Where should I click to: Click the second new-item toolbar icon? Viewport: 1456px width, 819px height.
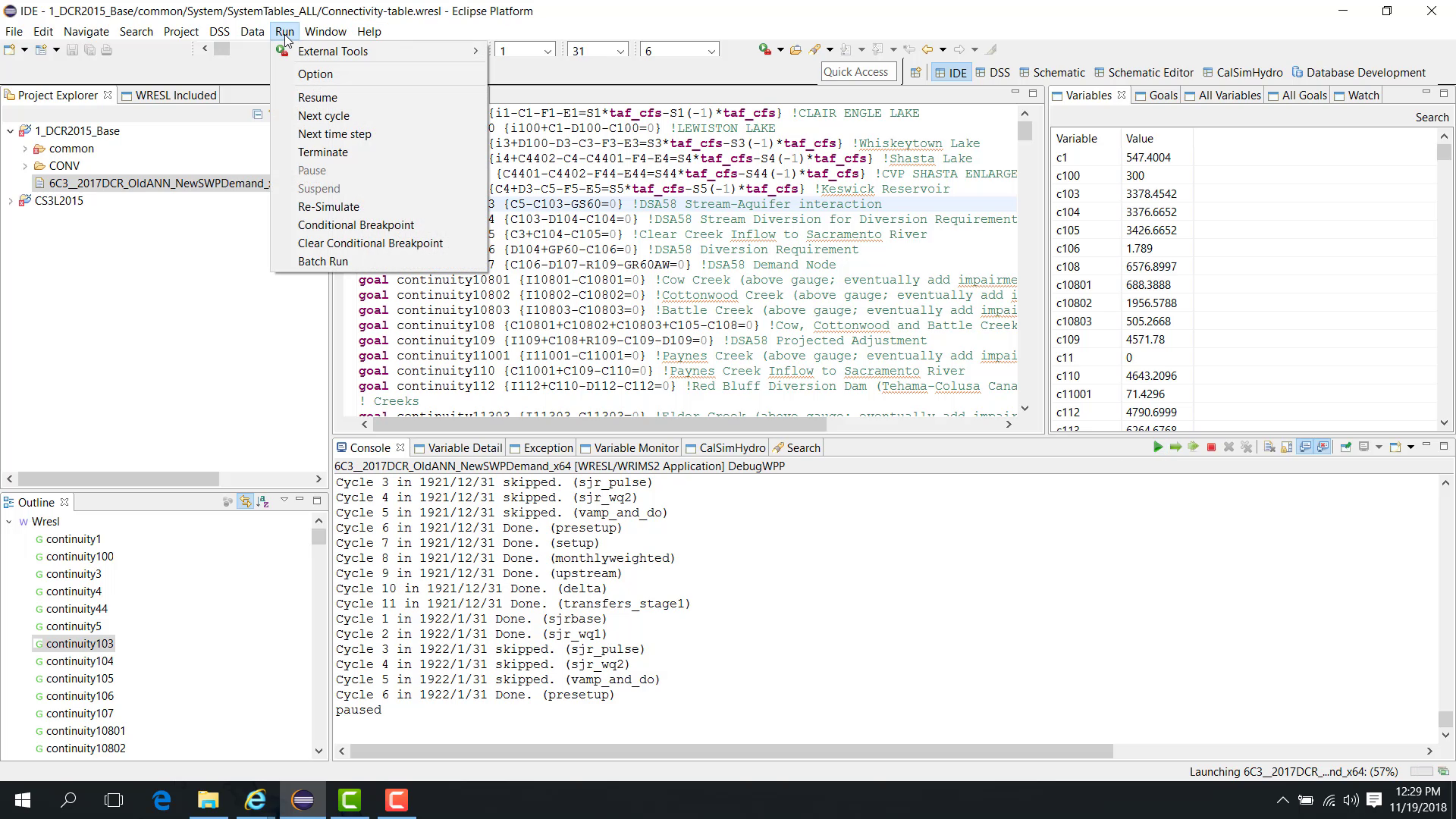click(x=41, y=50)
